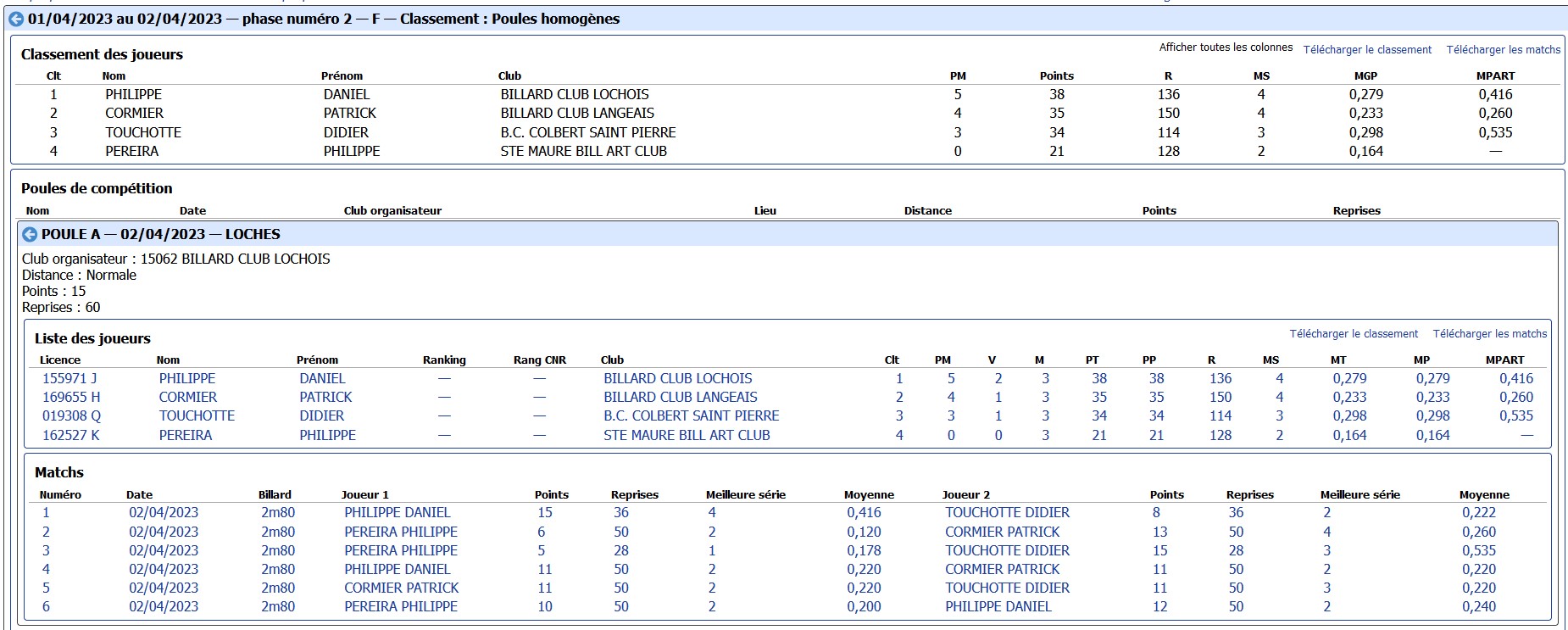Screen dimensions: 1568x630
Task: Click 2m80 billard value in match 4 row
Action: coord(278,569)
